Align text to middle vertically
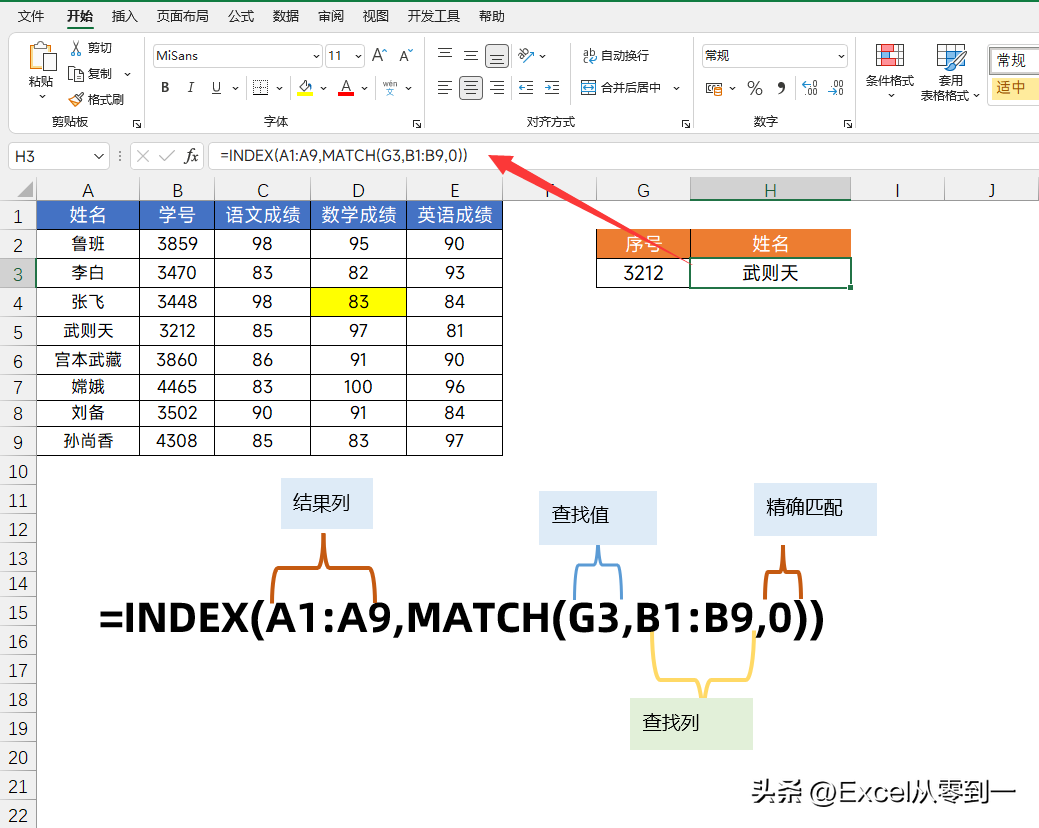 pos(471,56)
